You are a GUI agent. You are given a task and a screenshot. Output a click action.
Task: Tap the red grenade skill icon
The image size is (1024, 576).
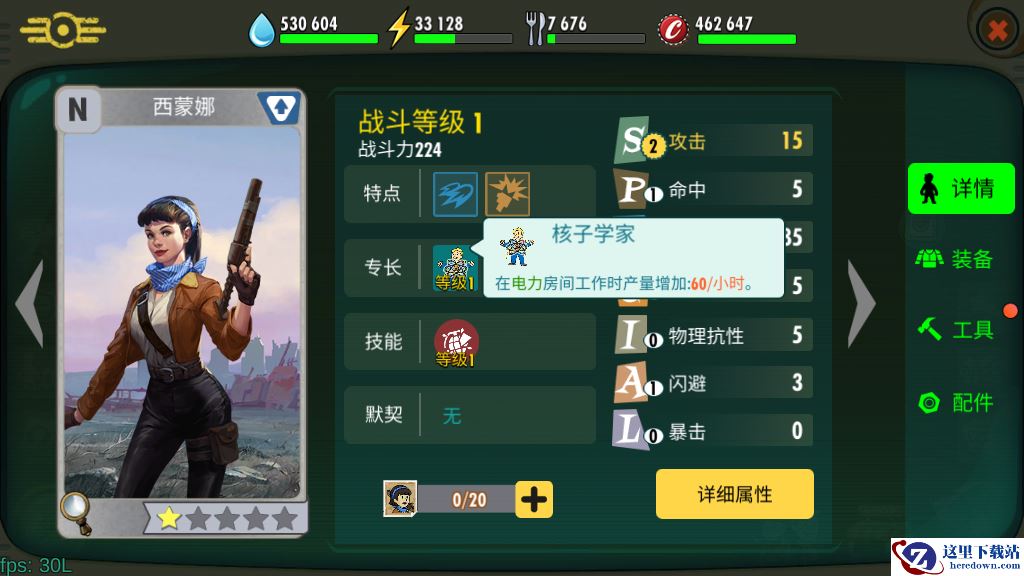point(456,342)
